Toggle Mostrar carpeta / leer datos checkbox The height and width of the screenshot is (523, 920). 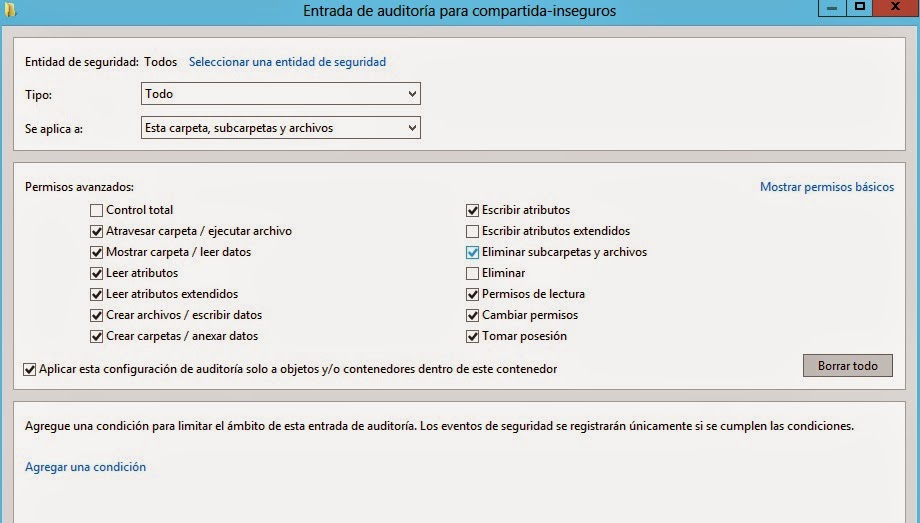click(x=97, y=252)
